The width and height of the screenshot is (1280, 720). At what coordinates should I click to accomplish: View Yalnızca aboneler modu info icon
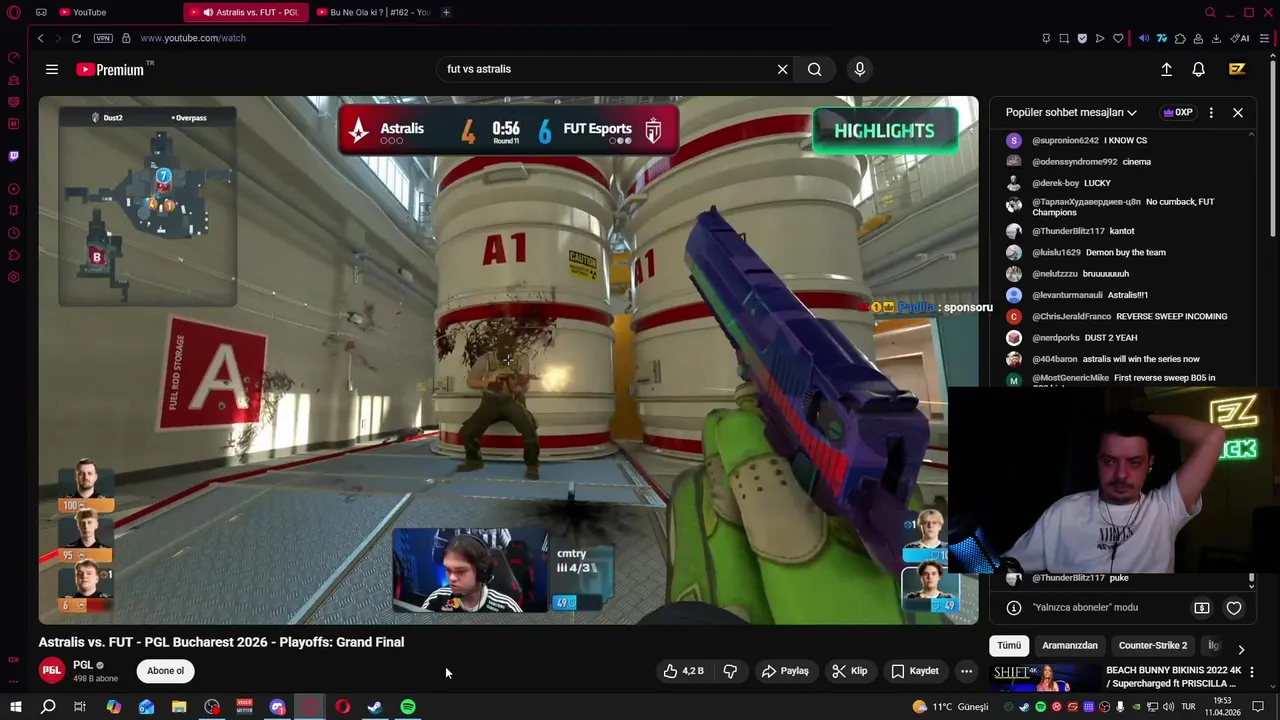(x=1013, y=608)
